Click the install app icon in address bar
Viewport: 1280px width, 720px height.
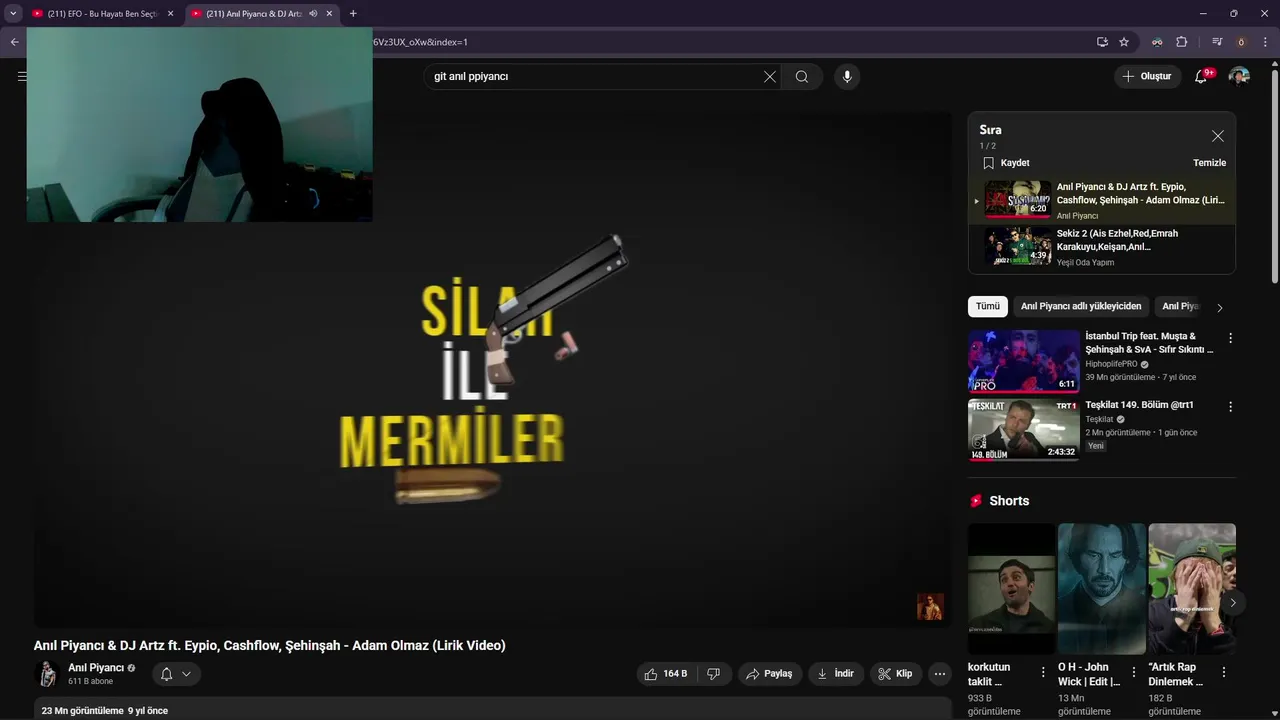tap(1102, 42)
